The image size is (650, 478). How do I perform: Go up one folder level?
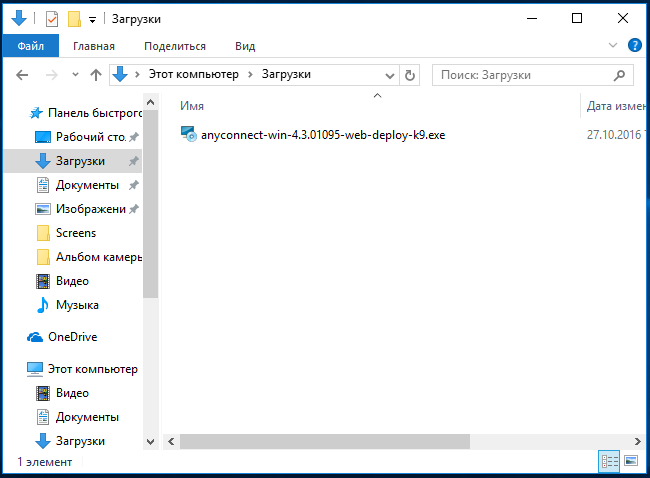coord(96,75)
